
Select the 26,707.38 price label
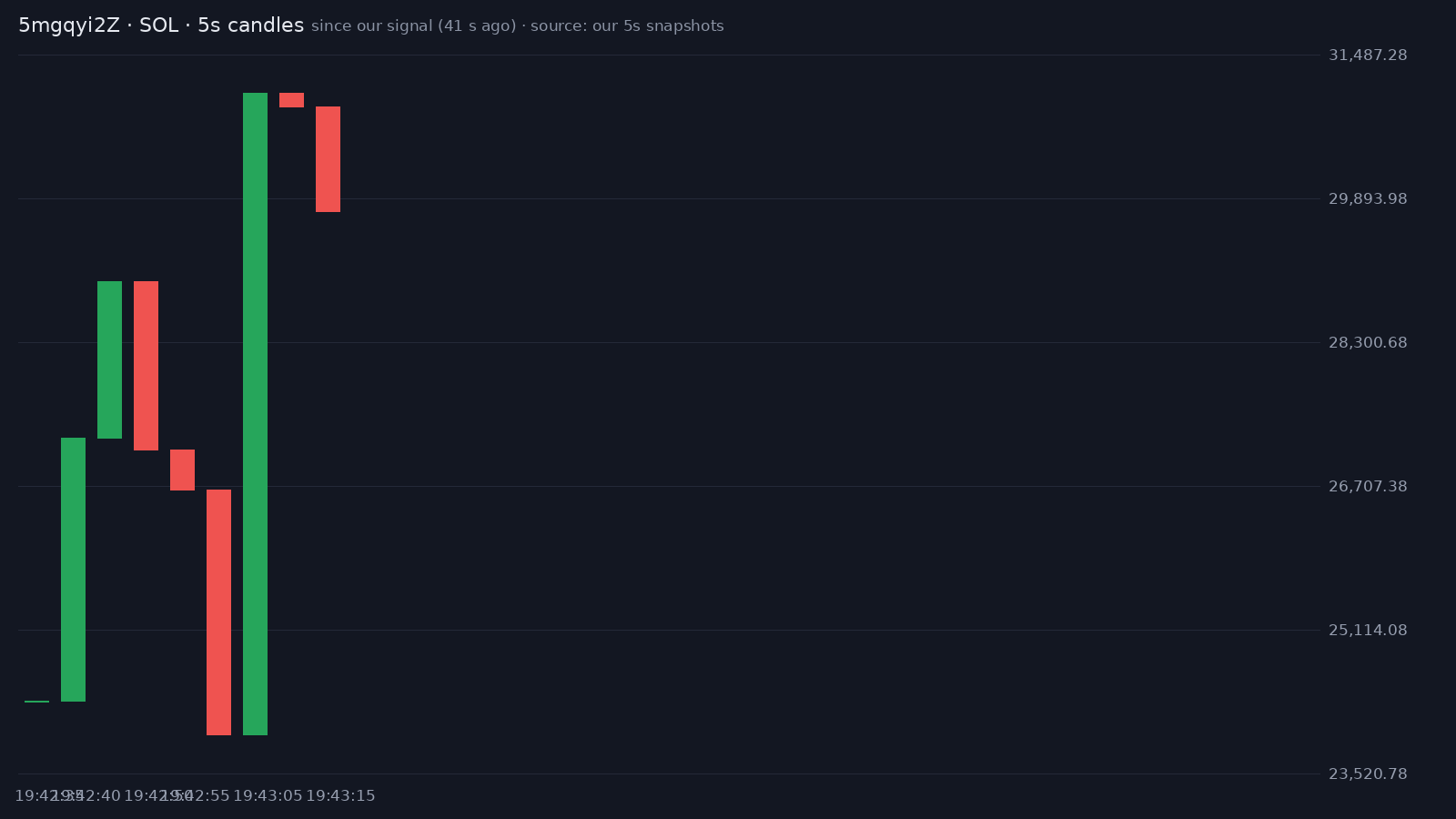[1368, 487]
